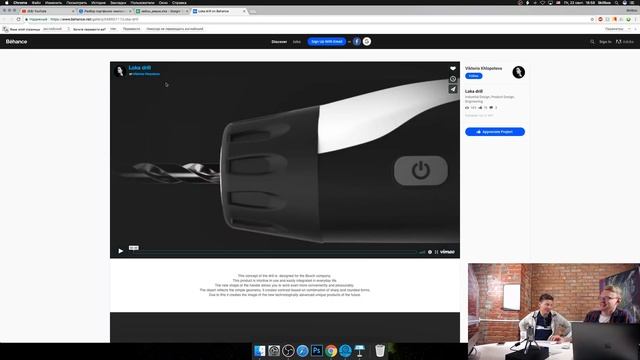Open Wi-Fi status in menu bar

tap(542, 2)
